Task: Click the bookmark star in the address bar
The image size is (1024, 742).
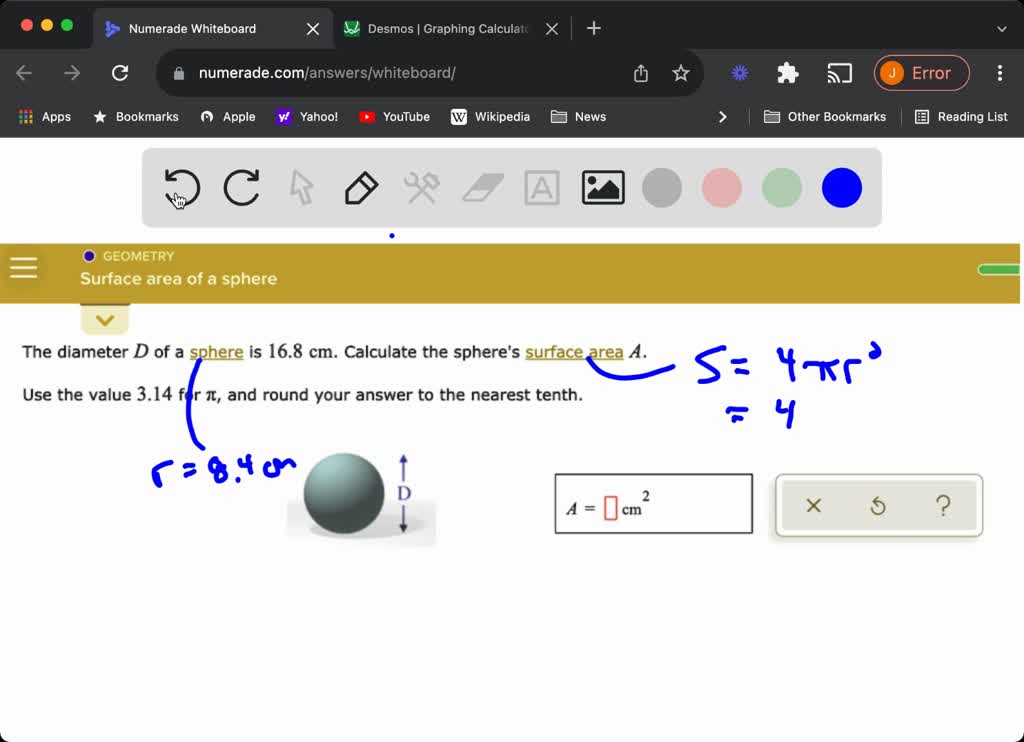Action: 681,73
